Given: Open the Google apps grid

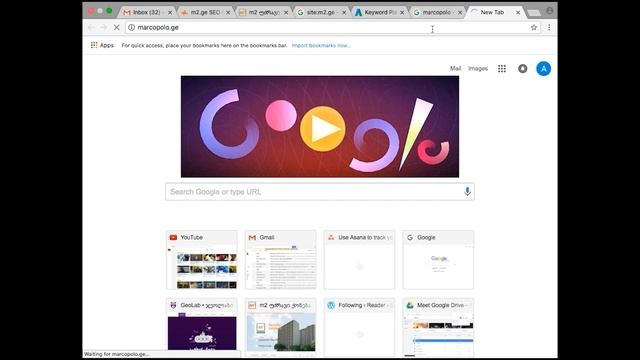Looking at the screenshot, I should pos(502,69).
